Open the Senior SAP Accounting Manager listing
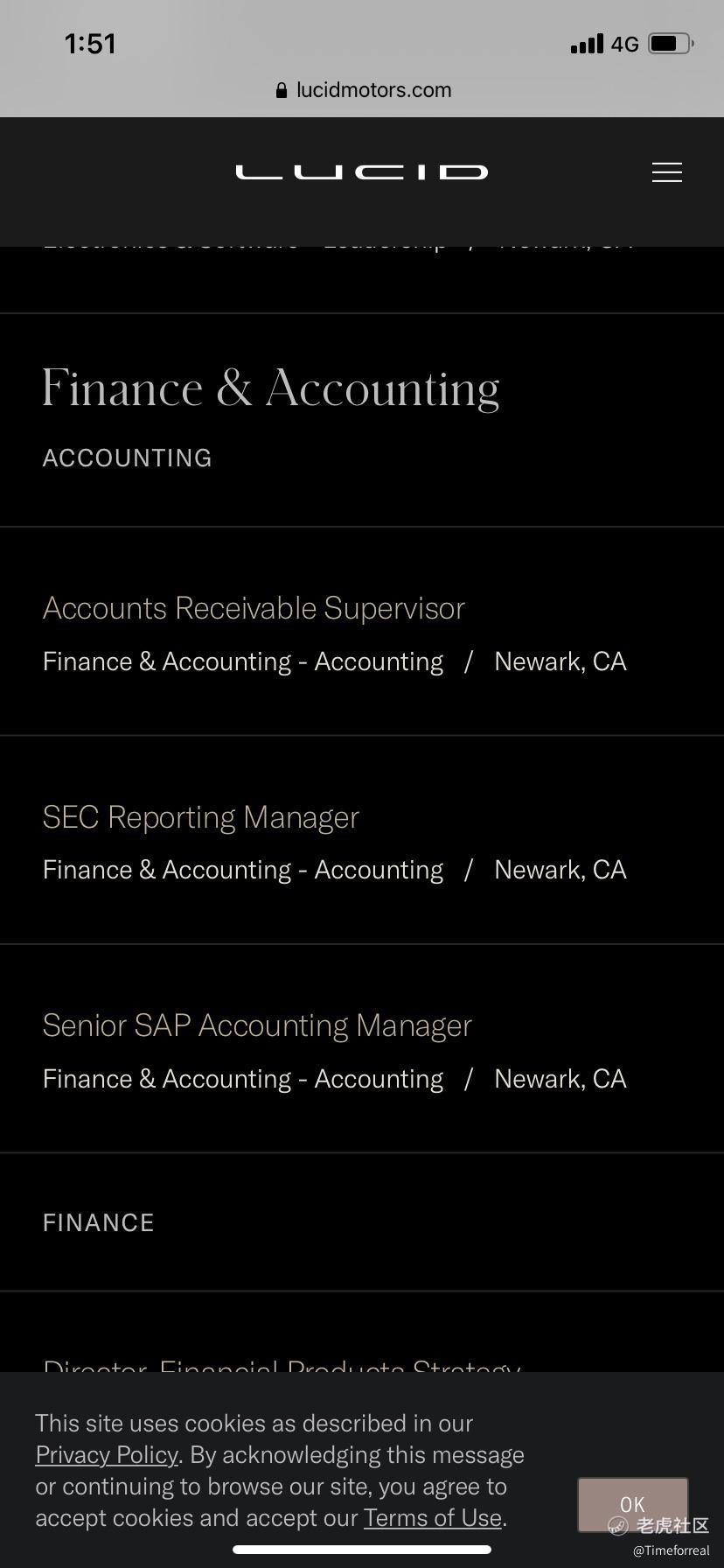Viewport: 724px width, 1568px height. 257,1025
